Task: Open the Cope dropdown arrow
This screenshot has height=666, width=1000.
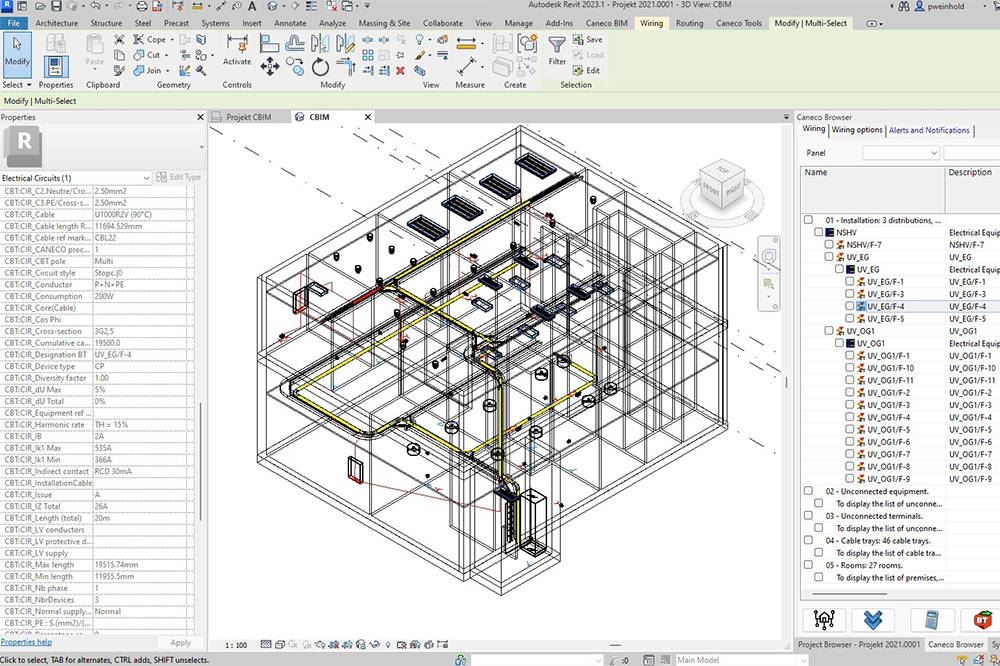Action: pos(172,40)
